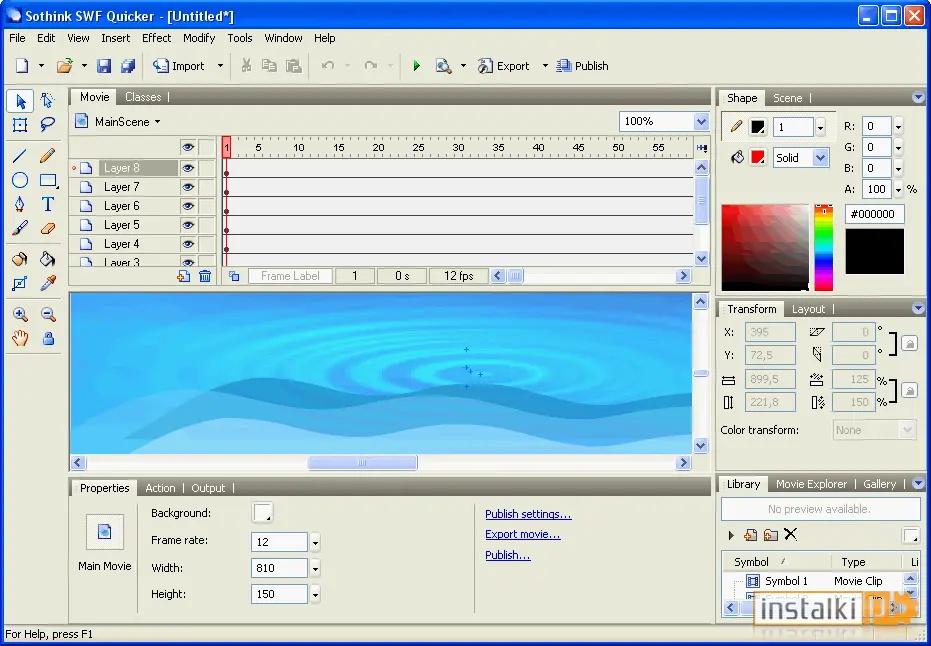Choose the Free Transform tool
The height and width of the screenshot is (646, 931).
20,125
